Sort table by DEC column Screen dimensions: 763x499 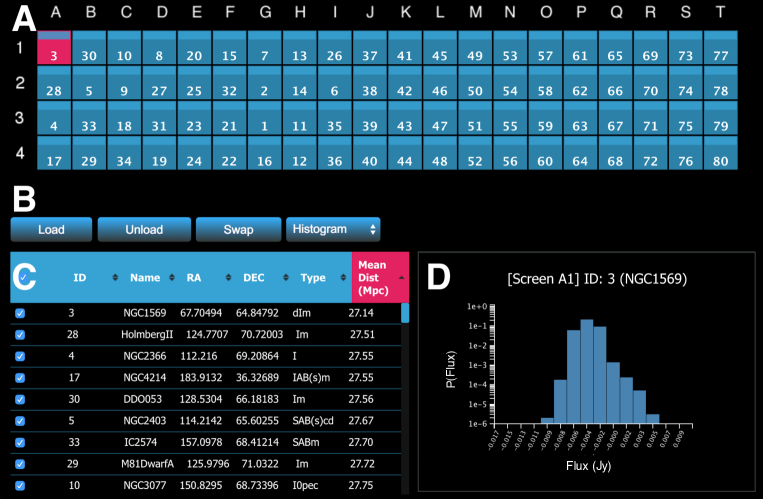254,277
